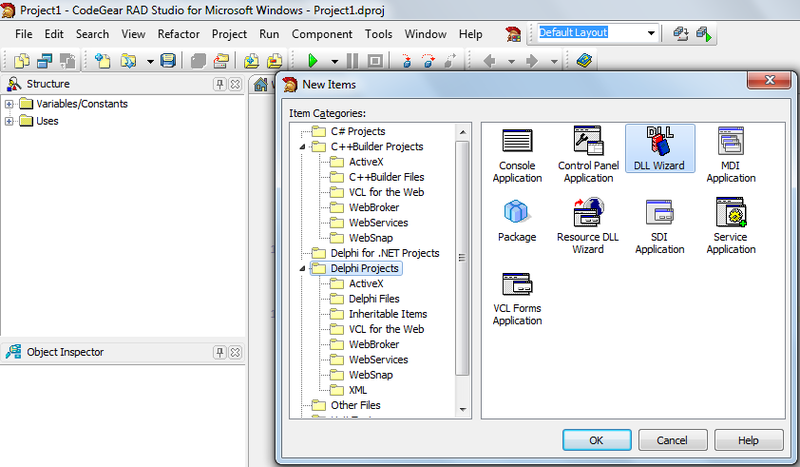Click the Welcome Page home icon

pyautogui.click(x=261, y=85)
